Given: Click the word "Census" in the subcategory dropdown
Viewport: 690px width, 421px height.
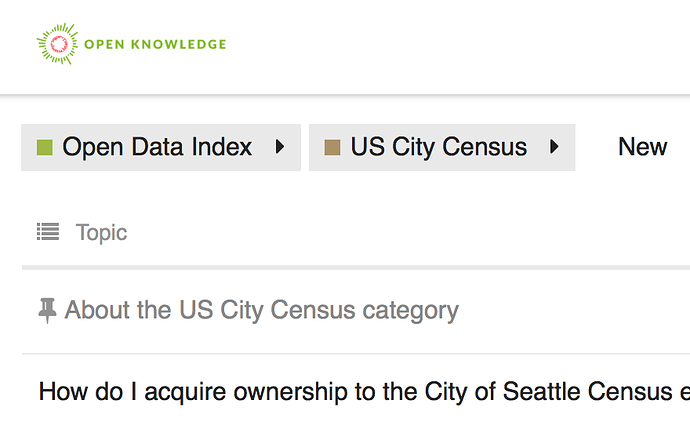Looking at the screenshot, I should 485,148.
